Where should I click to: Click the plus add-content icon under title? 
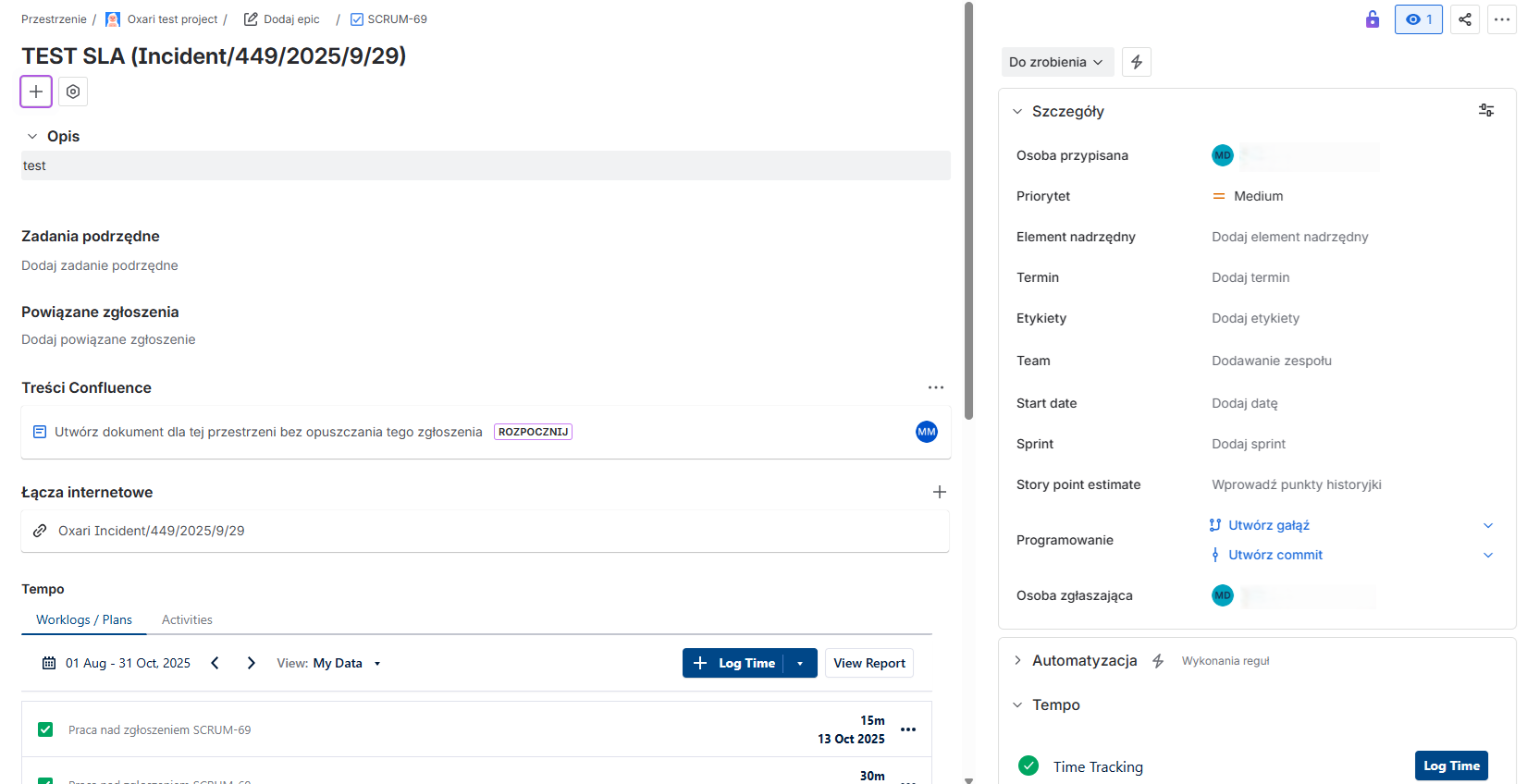tap(36, 92)
